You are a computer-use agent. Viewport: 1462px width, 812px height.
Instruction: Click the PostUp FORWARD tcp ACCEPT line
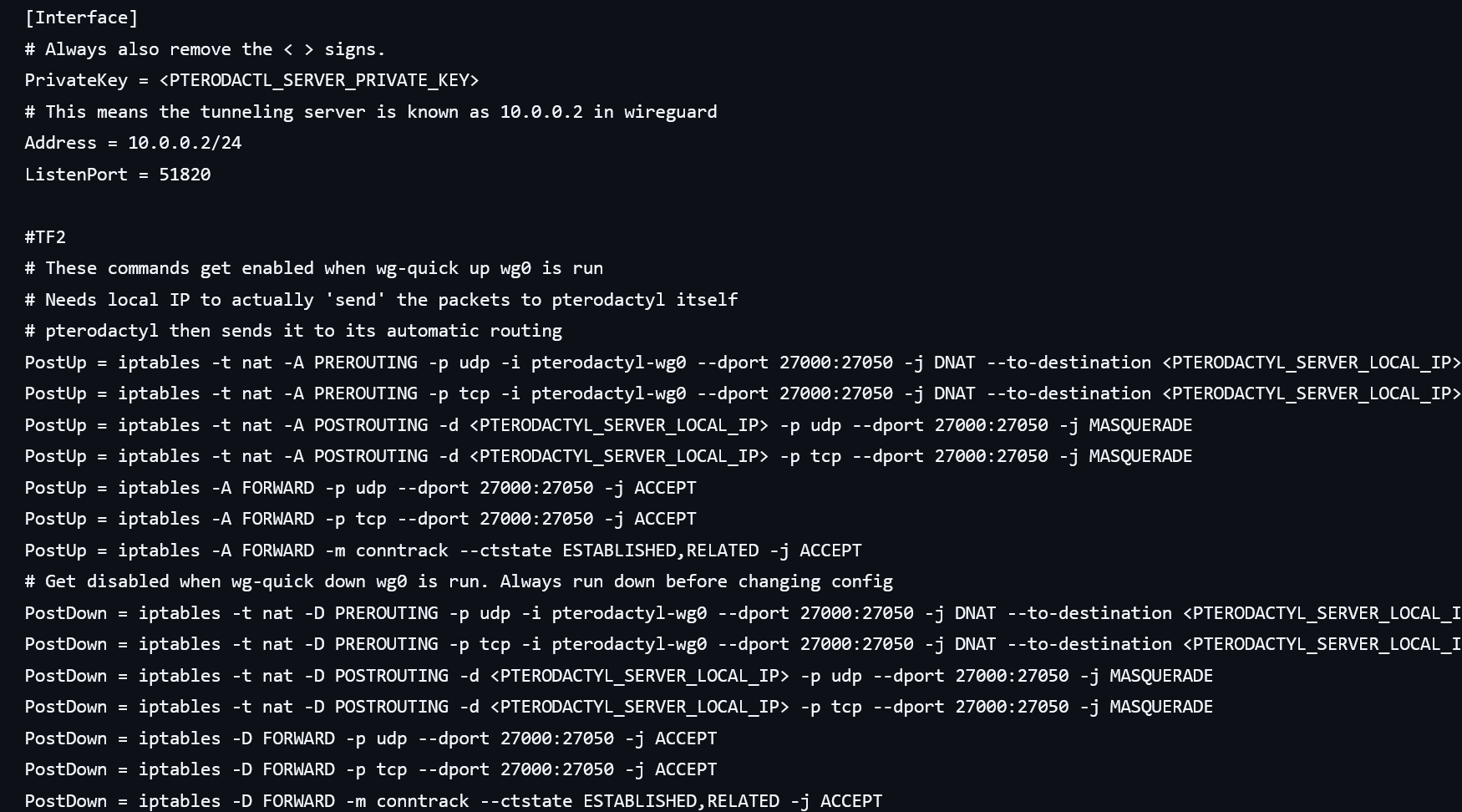pos(360,519)
